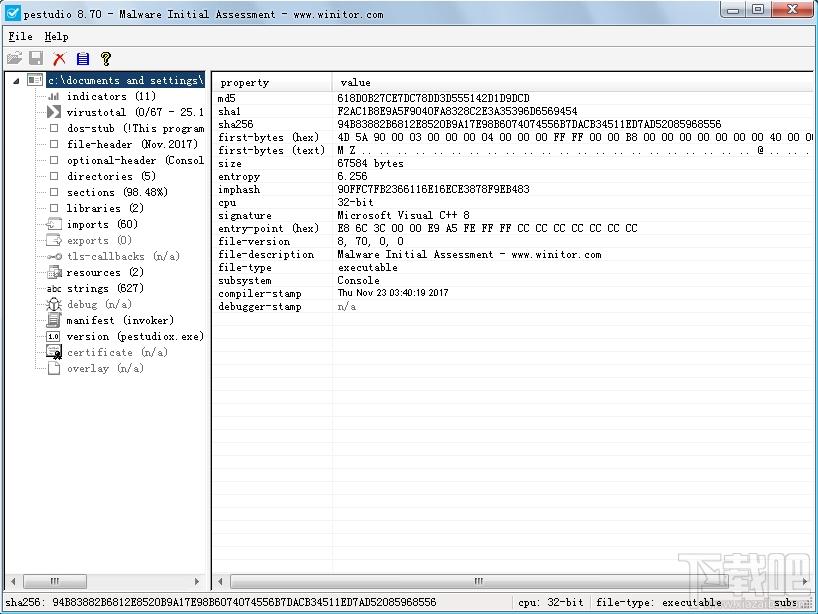Click the sha1 hash value cell
This screenshot has height=614, width=818.
(457, 111)
